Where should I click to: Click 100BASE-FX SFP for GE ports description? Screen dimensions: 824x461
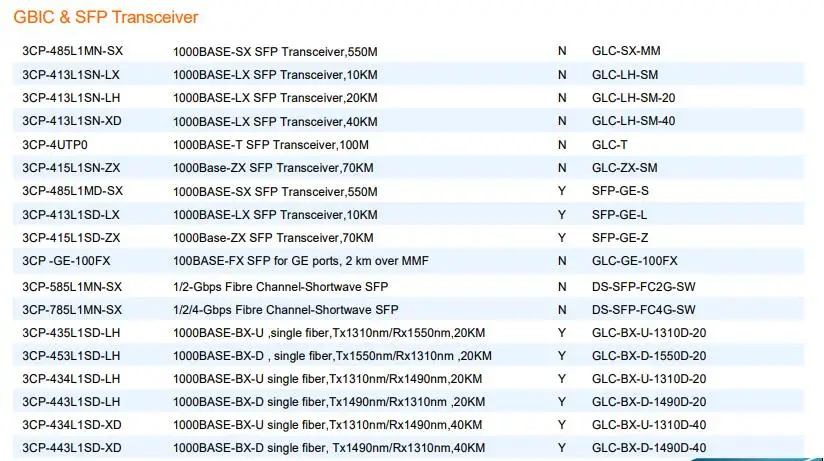(x=301, y=261)
